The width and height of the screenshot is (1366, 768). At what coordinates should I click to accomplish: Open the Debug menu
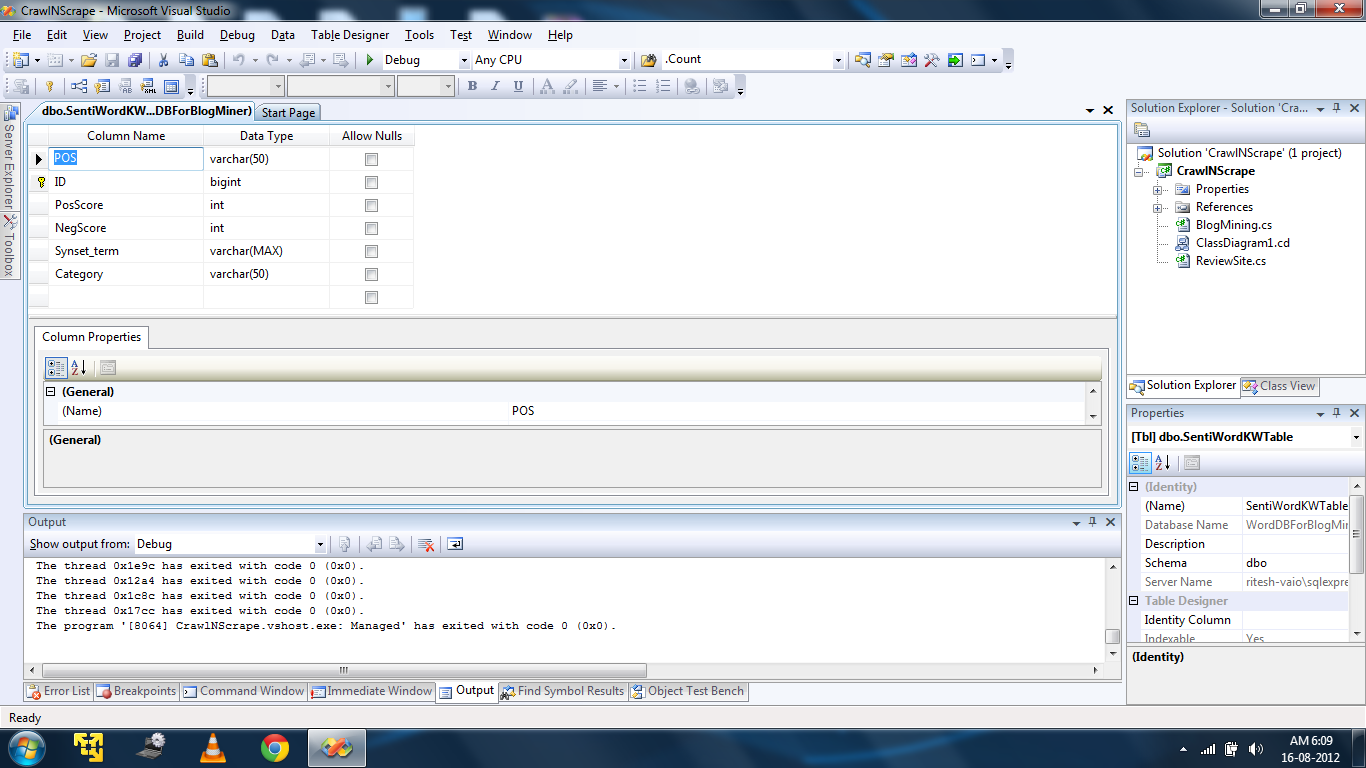coord(237,35)
